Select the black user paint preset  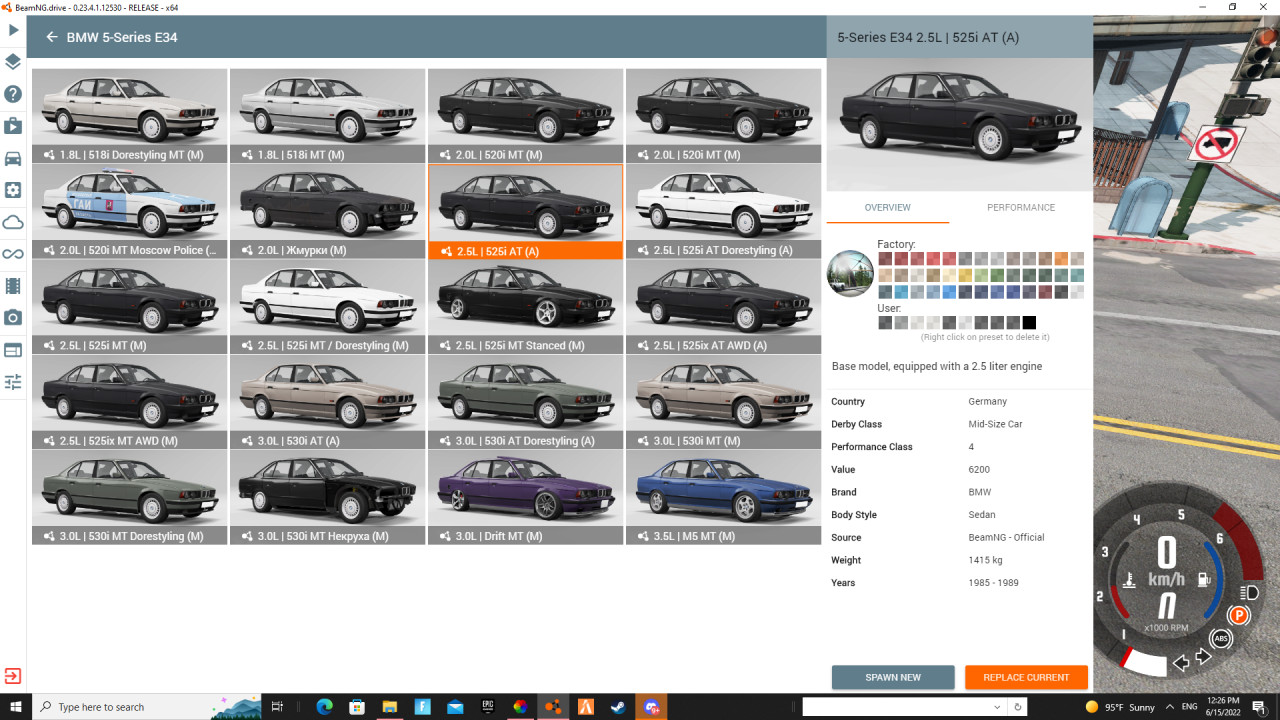pos(1029,322)
